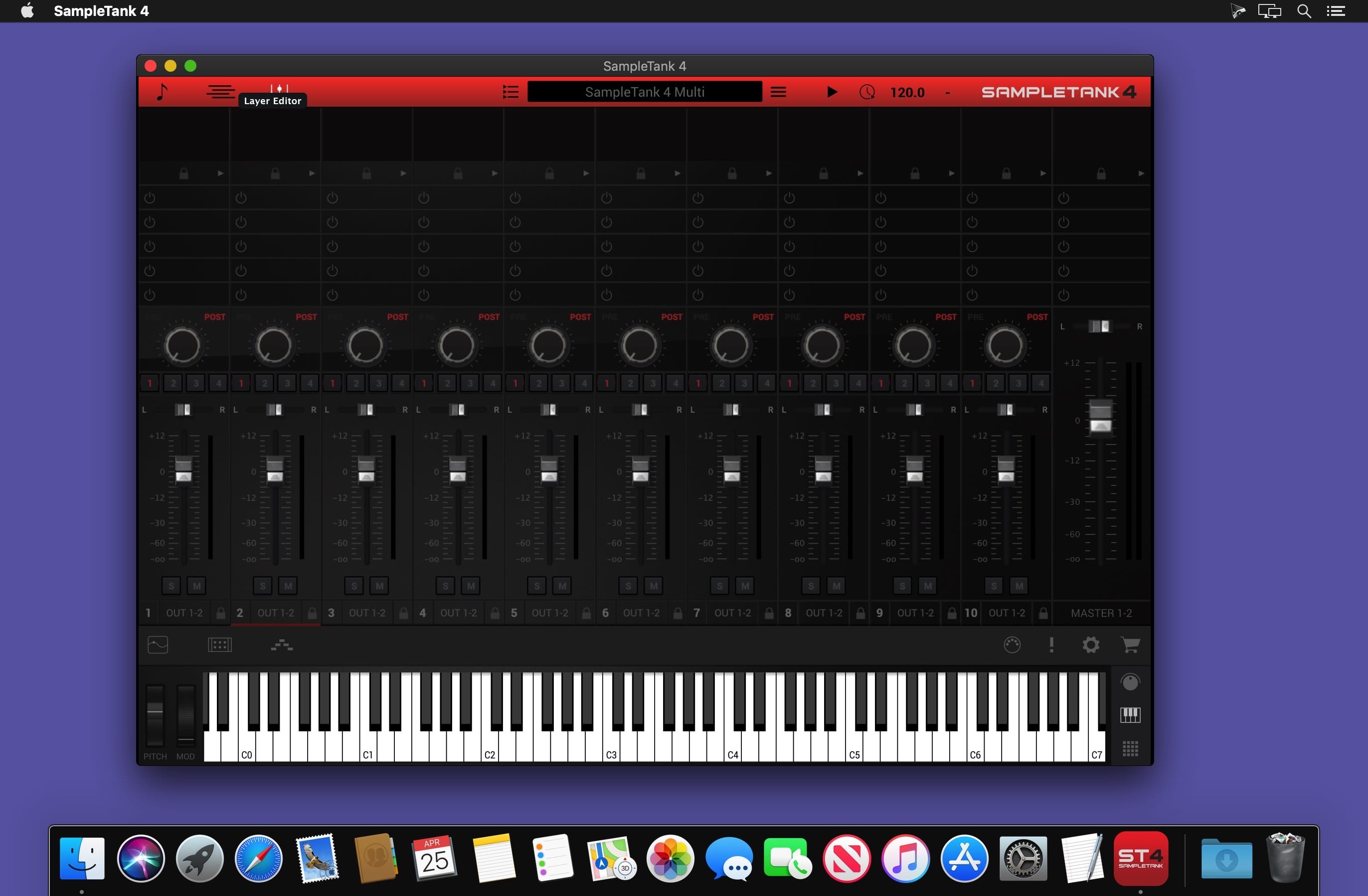Click the SampleTank 4 Multi preset name
This screenshot has width=1368, height=896.
click(645, 92)
